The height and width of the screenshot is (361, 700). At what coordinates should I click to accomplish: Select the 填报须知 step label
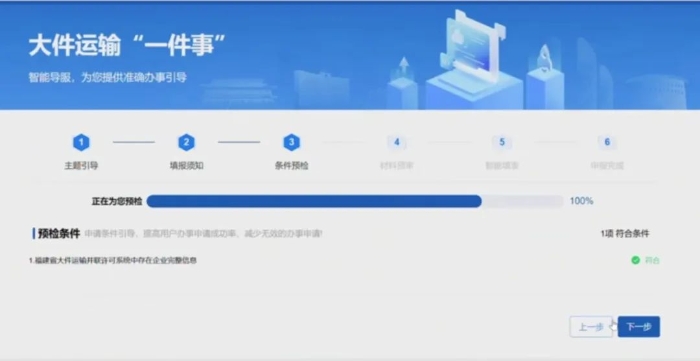[187, 166]
